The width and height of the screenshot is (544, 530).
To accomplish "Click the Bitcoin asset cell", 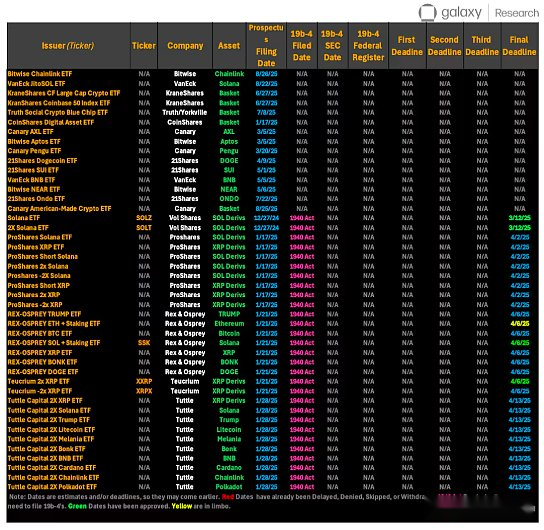I will click(x=229, y=333).
